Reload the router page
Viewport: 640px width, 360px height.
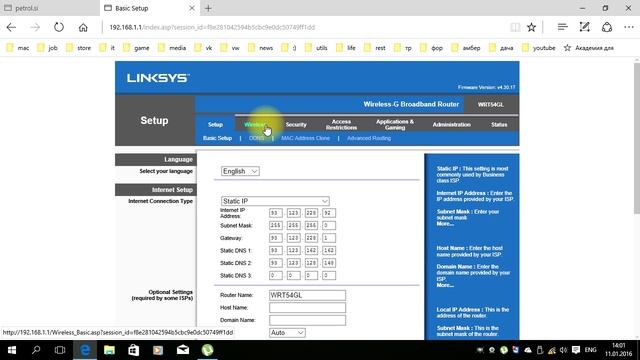tap(59, 27)
